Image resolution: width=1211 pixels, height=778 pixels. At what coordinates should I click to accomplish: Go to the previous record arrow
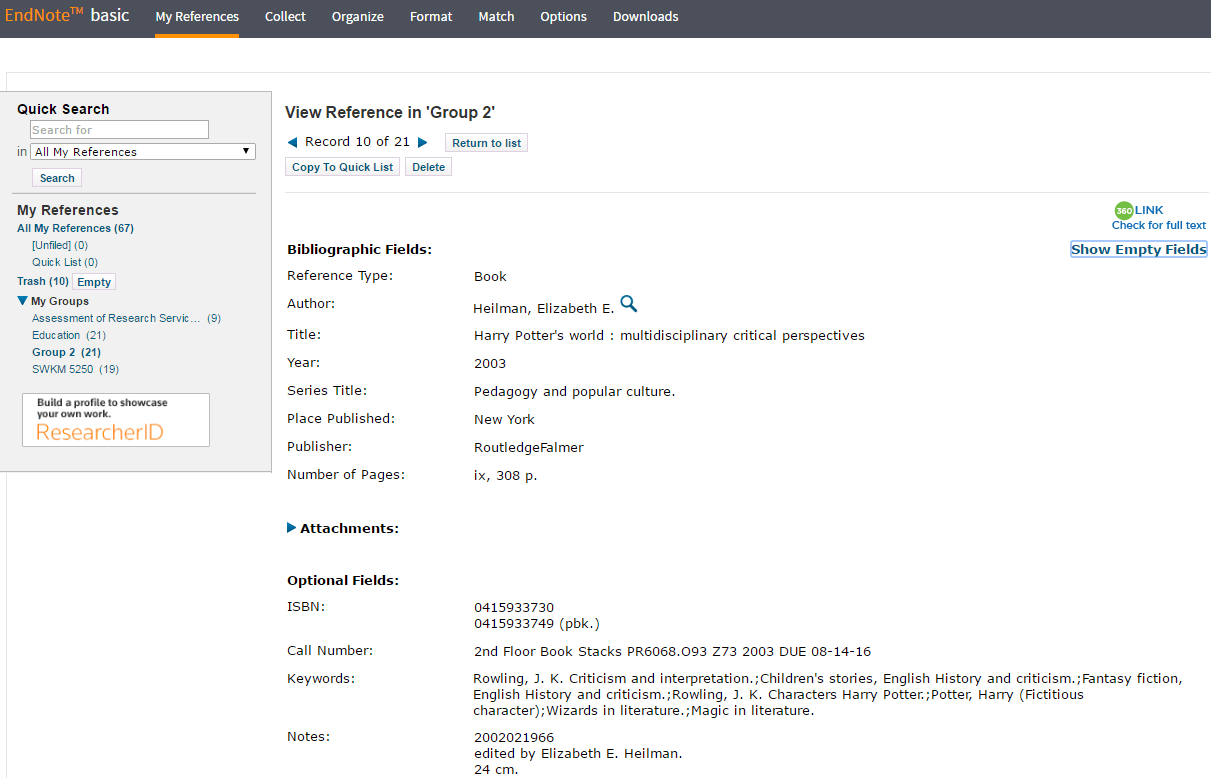tap(292, 142)
